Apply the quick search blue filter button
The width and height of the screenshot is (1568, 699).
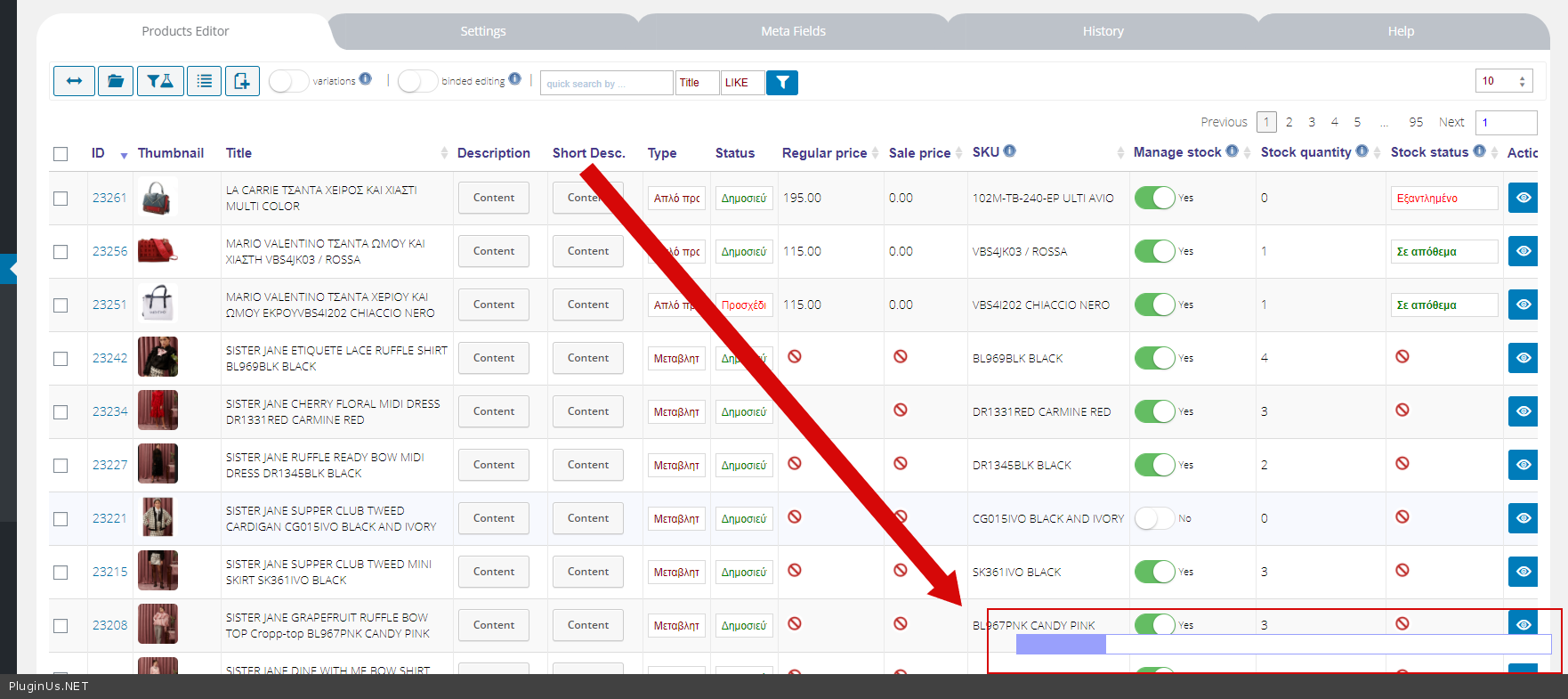point(782,83)
